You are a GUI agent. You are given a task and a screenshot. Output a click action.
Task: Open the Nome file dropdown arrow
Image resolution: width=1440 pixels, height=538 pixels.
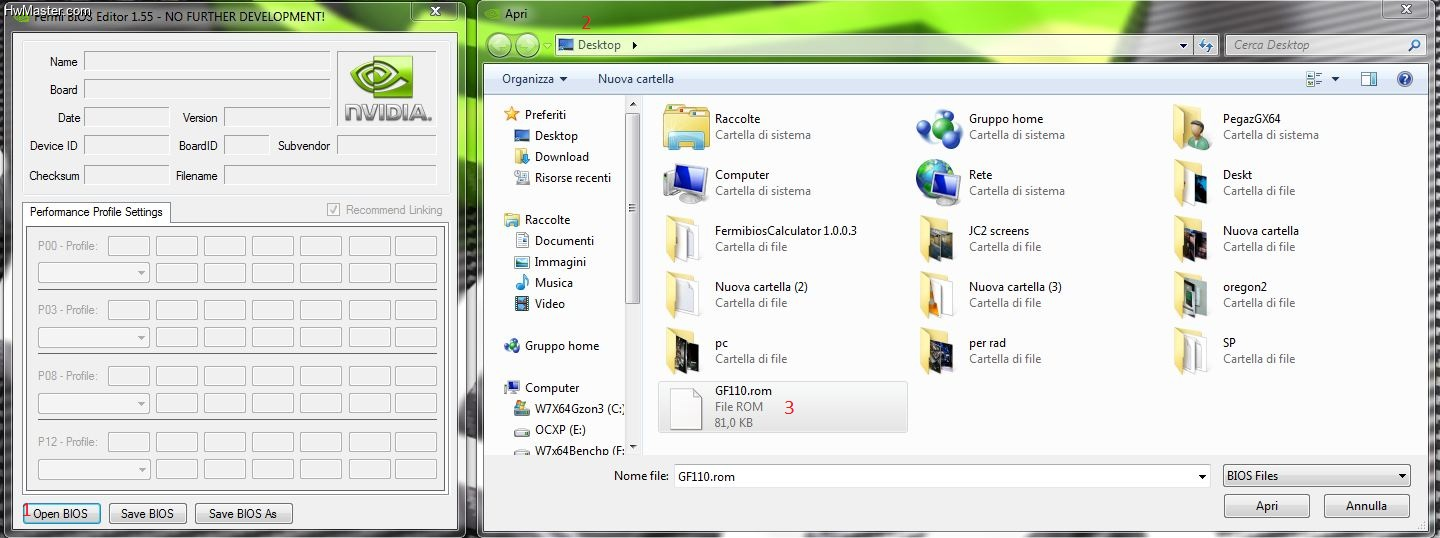coord(1202,476)
